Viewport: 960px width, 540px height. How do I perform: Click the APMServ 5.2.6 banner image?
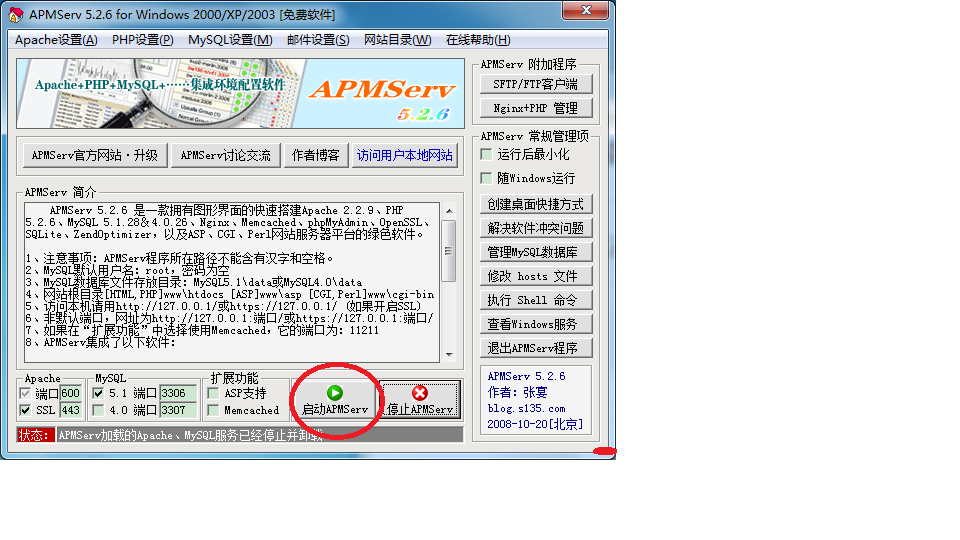[x=240, y=93]
